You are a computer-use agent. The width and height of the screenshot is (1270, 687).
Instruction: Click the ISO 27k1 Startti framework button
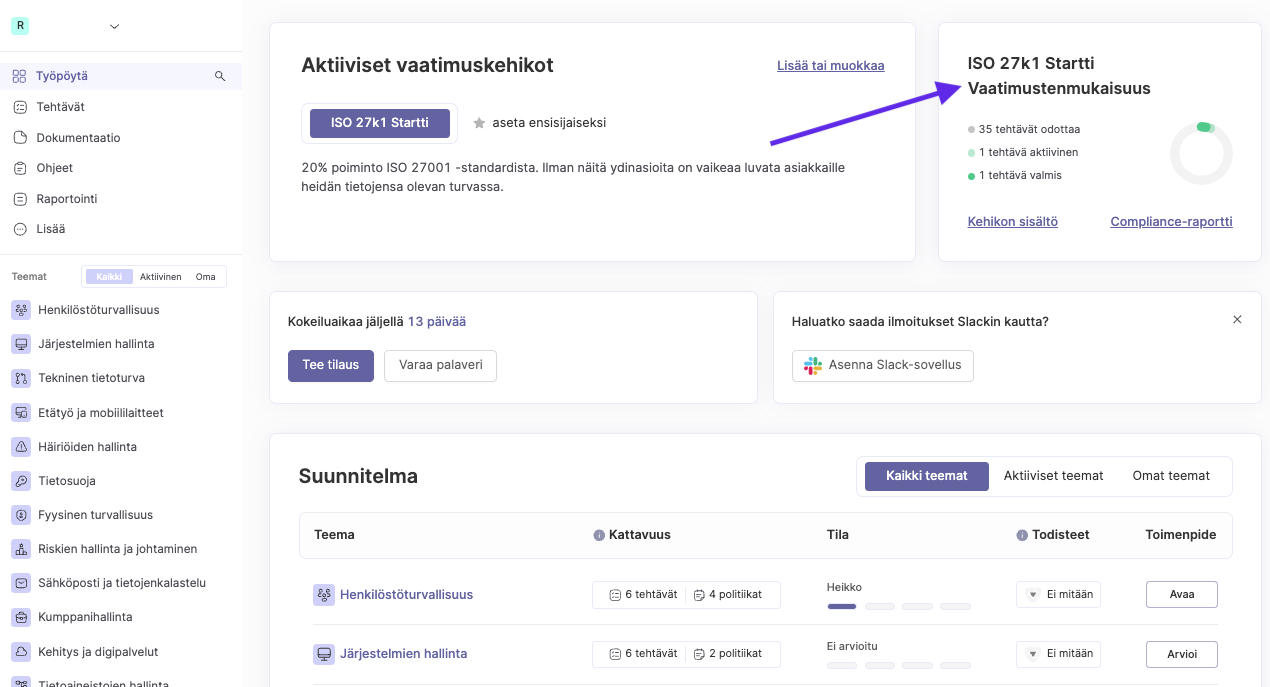[x=380, y=123]
